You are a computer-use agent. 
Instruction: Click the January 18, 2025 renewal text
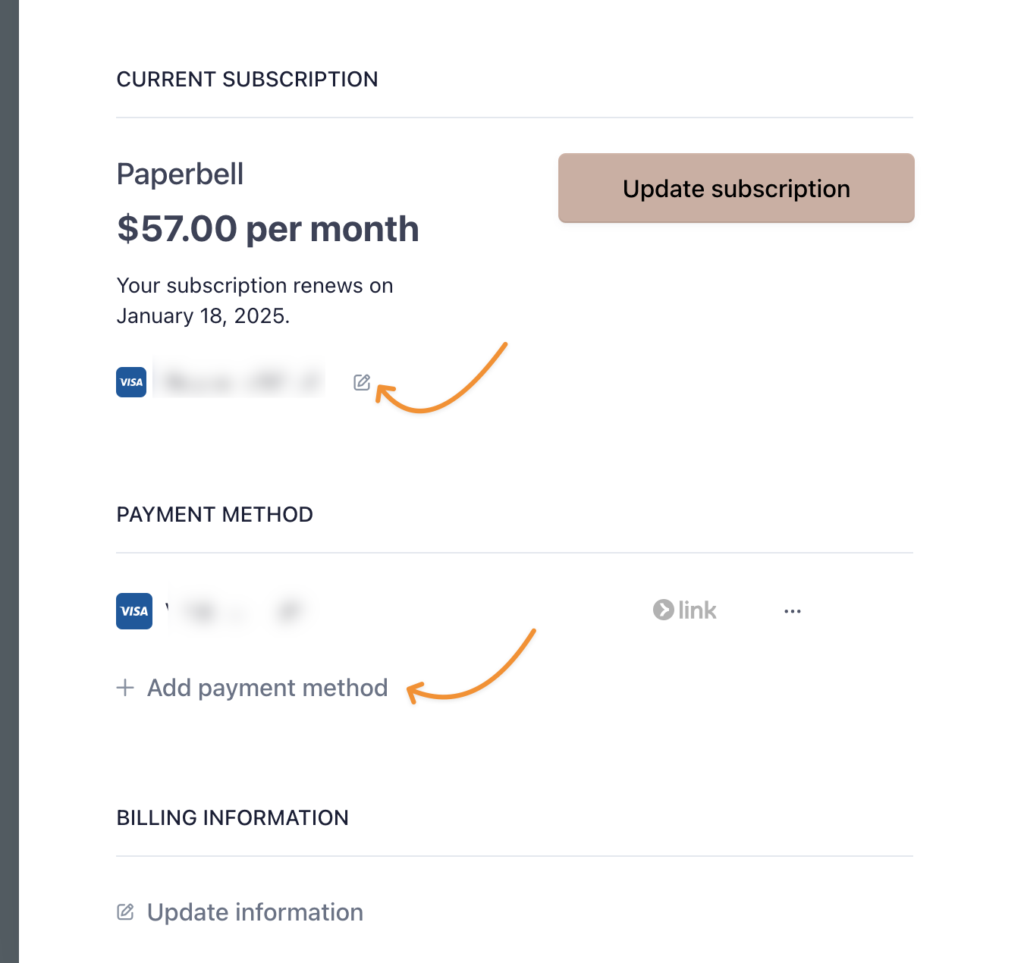(x=202, y=316)
